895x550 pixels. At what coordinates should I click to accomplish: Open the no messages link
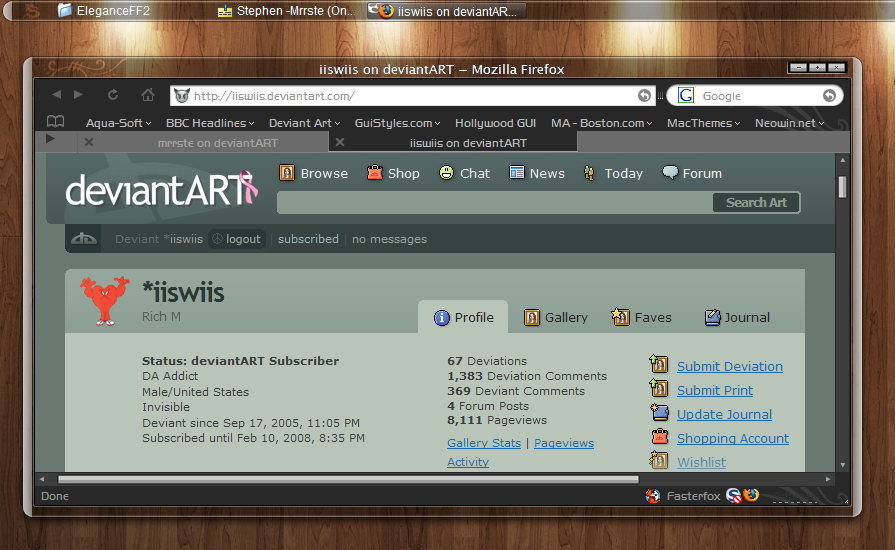click(389, 239)
